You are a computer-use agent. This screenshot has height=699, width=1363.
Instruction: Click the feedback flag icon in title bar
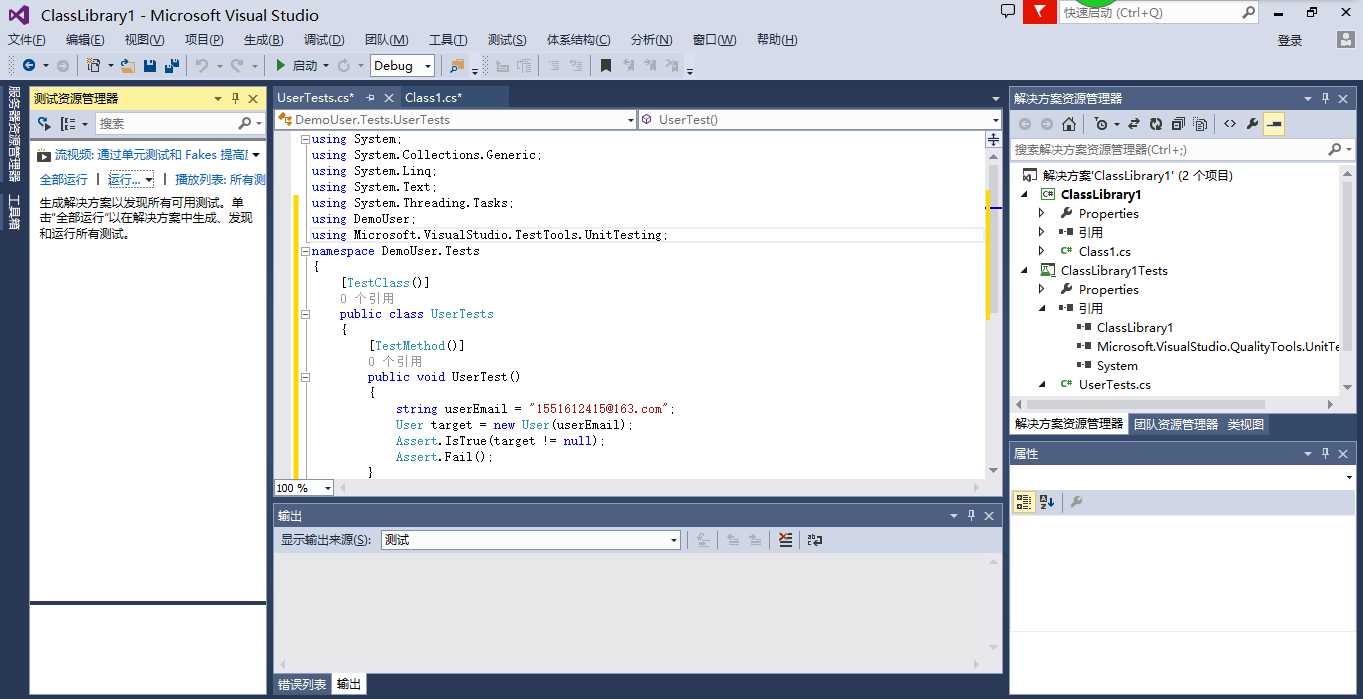pos(1040,12)
